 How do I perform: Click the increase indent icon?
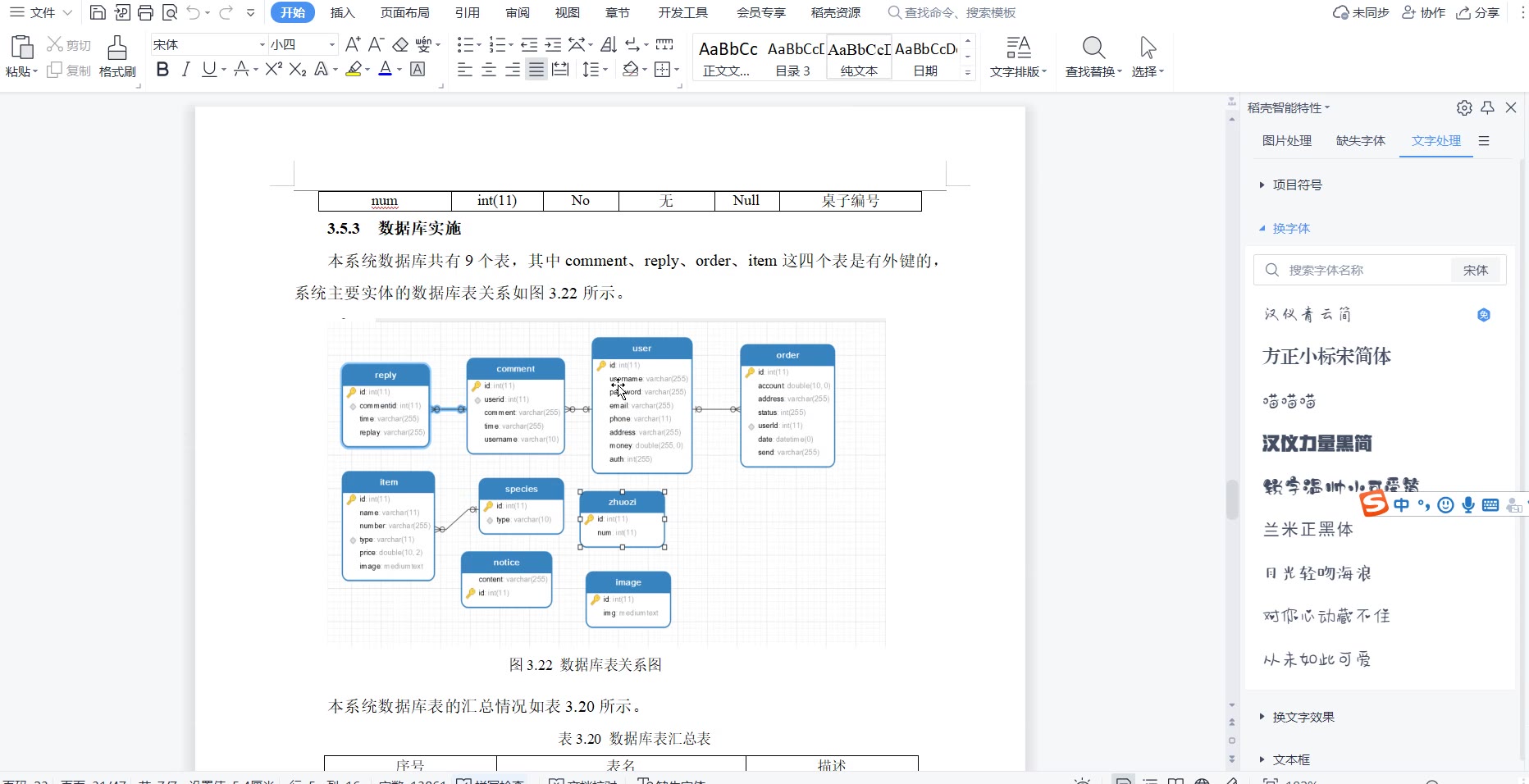(x=554, y=44)
